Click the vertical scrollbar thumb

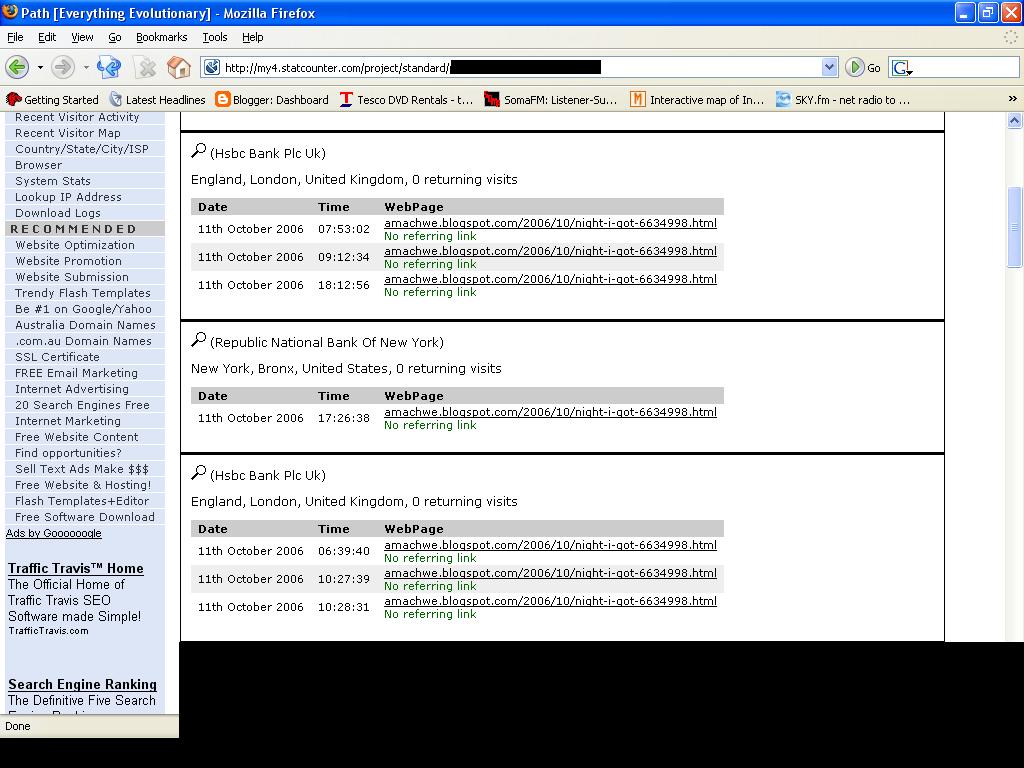(1014, 227)
